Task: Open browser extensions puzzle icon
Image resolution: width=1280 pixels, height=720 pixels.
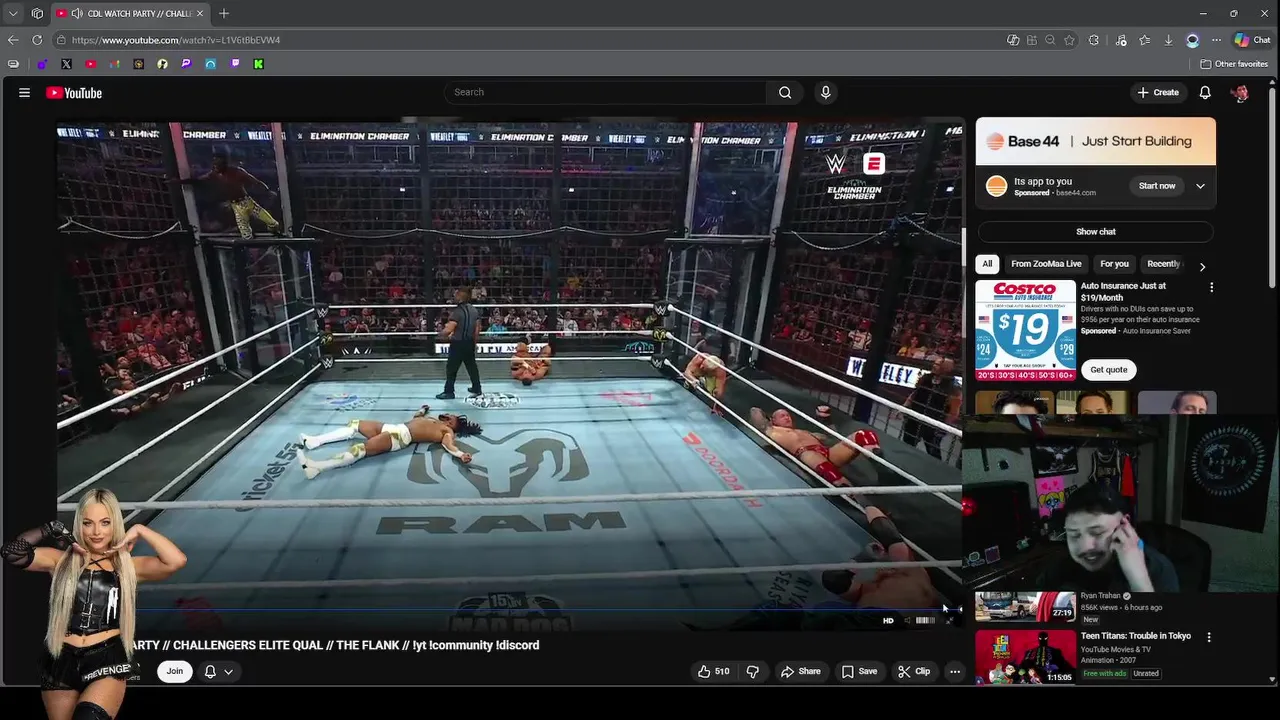Action: pyautogui.click(x=1094, y=40)
